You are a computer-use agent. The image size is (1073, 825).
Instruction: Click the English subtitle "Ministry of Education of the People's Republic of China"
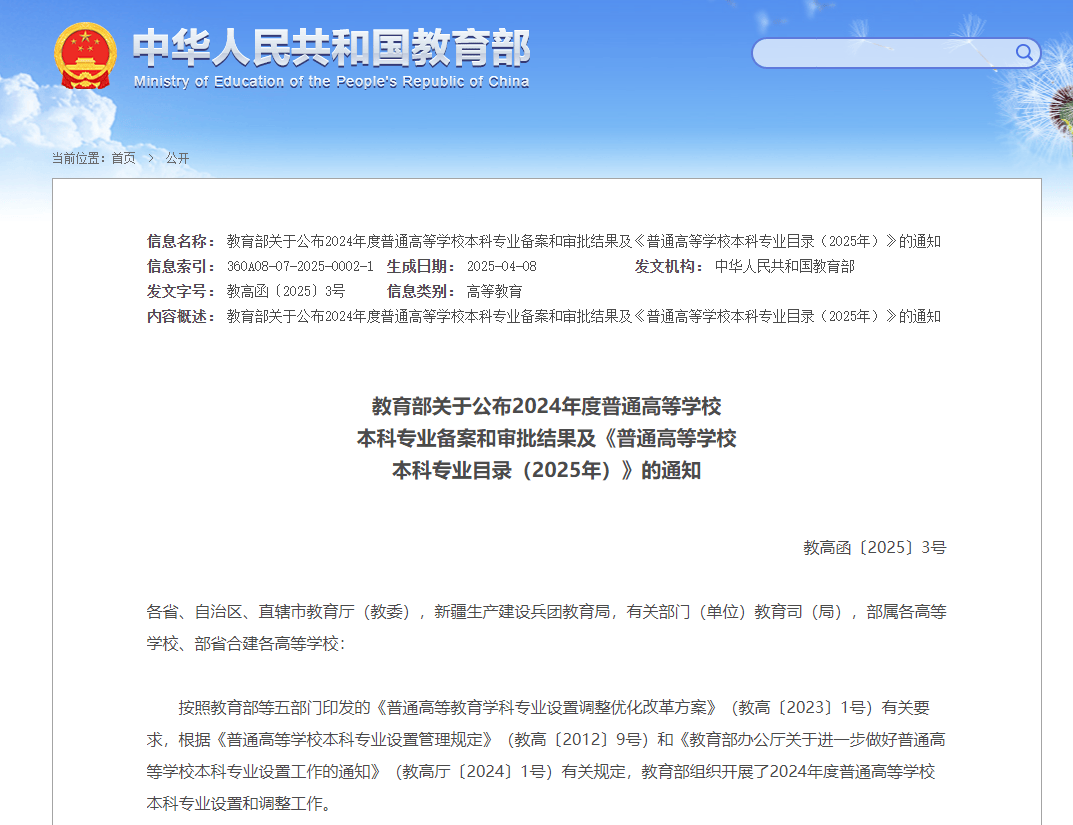[331, 82]
